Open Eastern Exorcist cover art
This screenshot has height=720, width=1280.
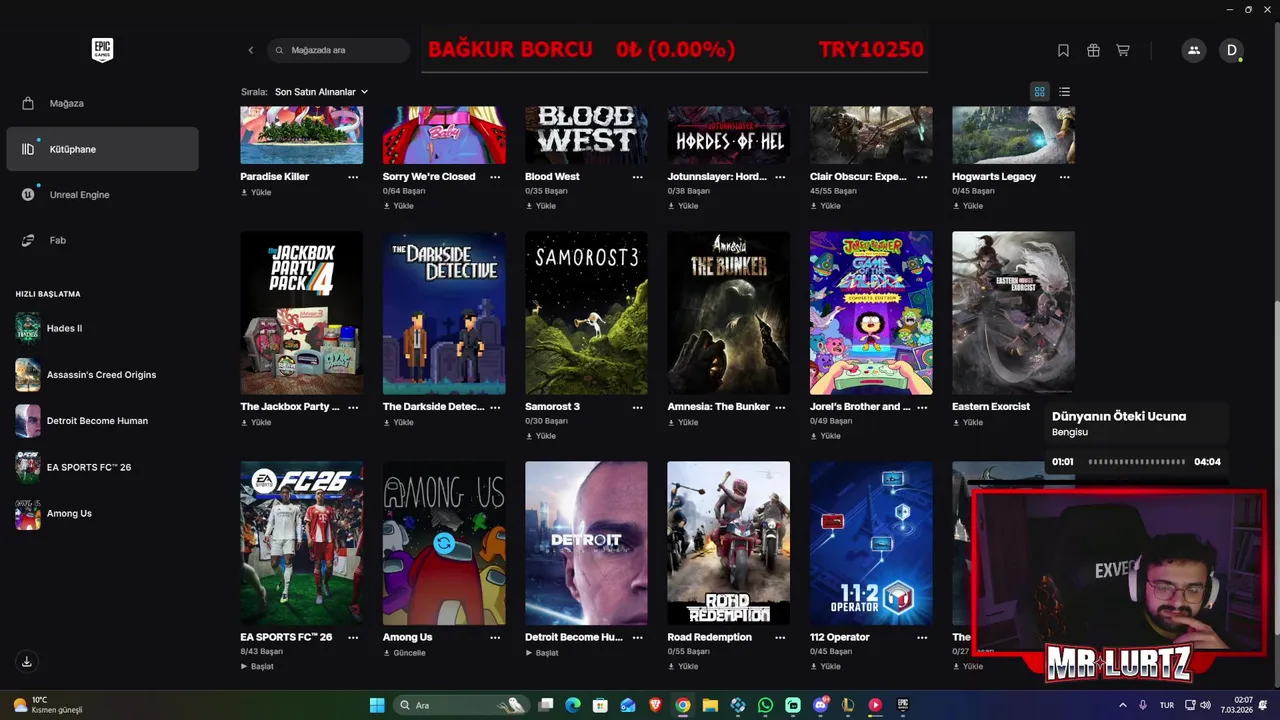1013,313
